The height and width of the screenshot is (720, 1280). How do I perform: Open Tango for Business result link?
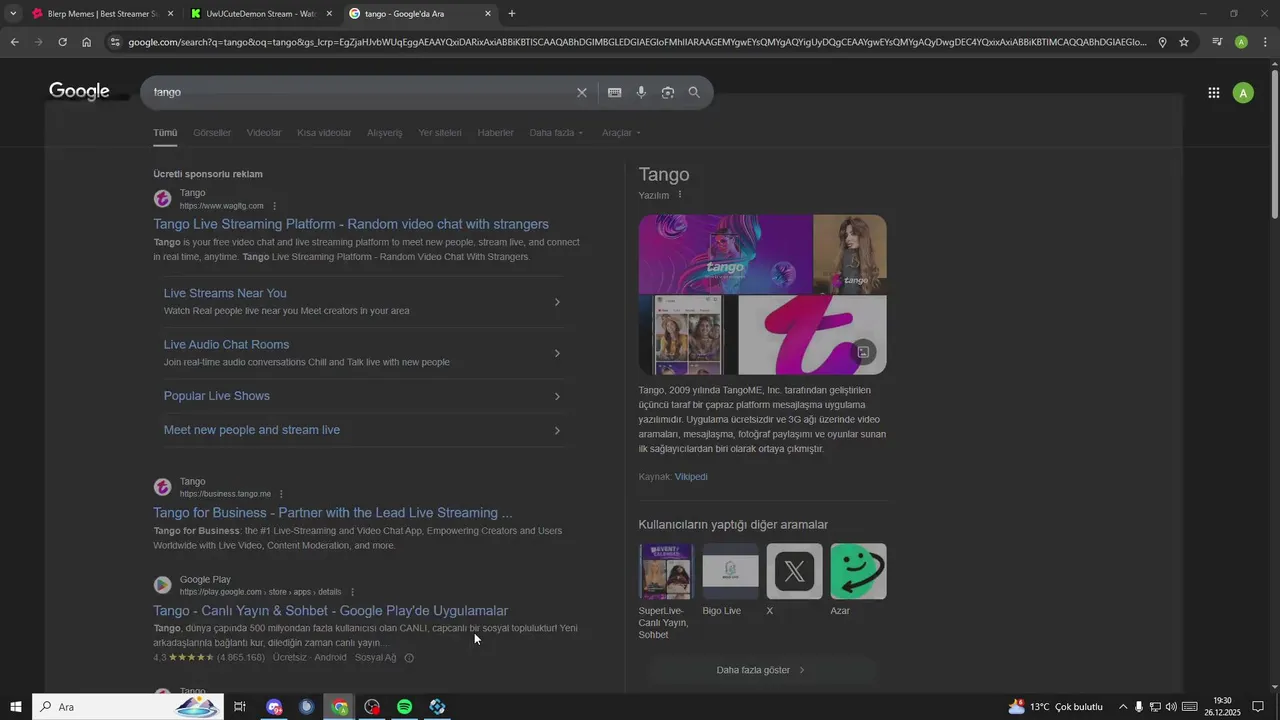(333, 513)
